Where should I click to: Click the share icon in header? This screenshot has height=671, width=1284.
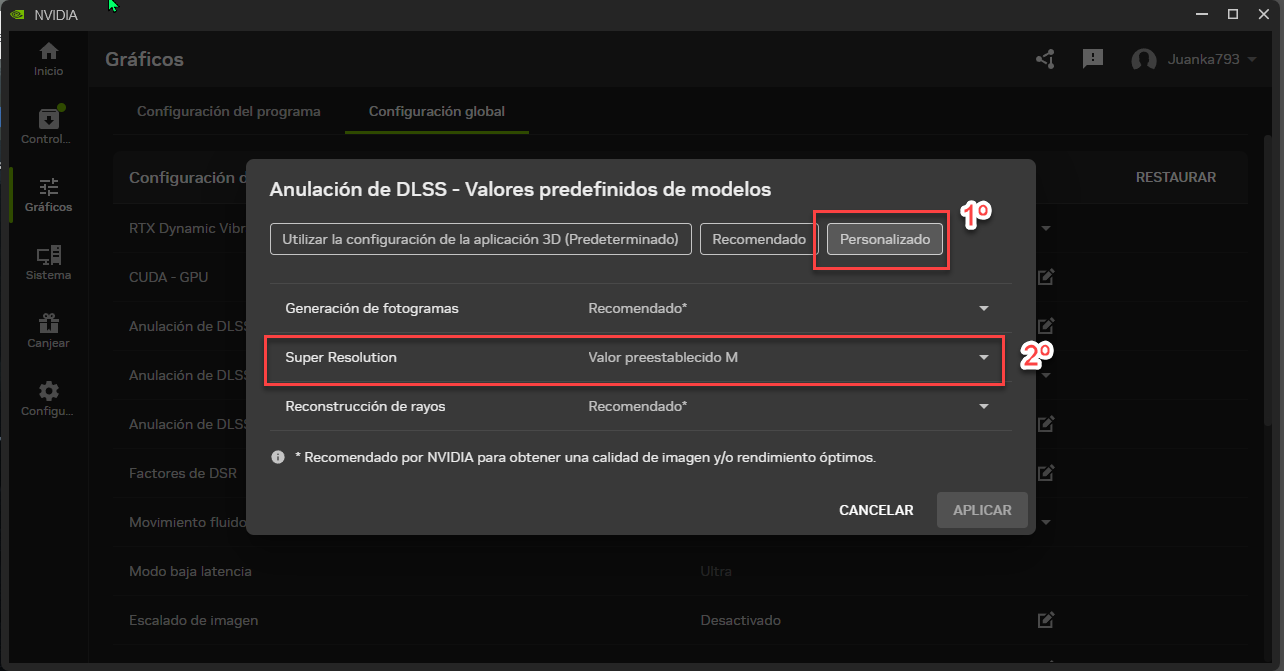click(1045, 60)
